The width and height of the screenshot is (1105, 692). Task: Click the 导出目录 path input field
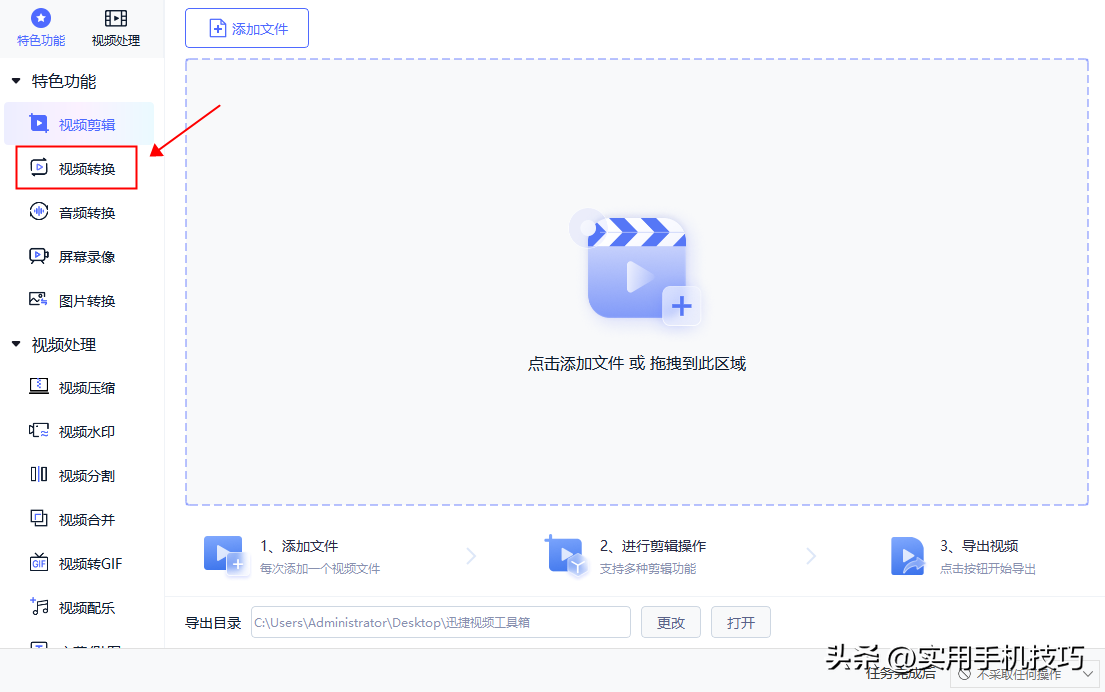[x=440, y=622]
